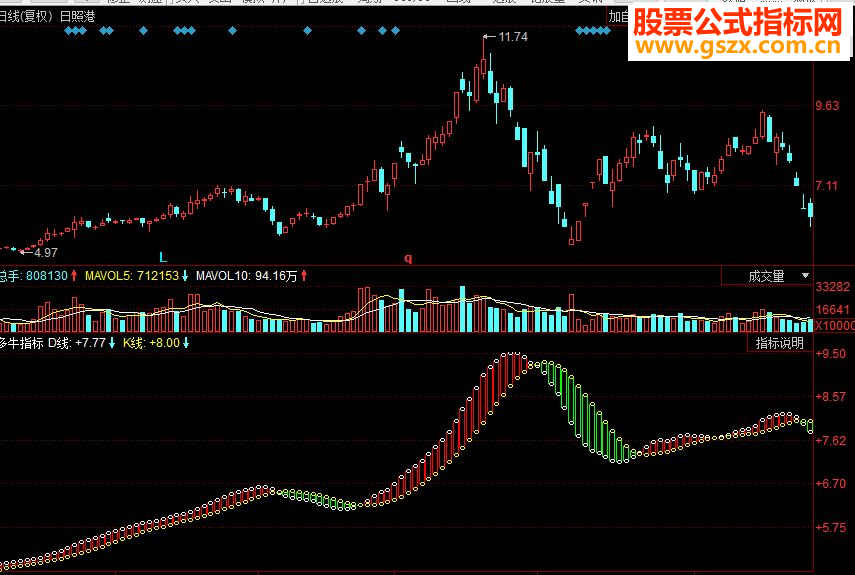Image resolution: width=855 pixels, height=575 pixels.
Task: Click the 16641 volume axis label
Action: click(833, 310)
